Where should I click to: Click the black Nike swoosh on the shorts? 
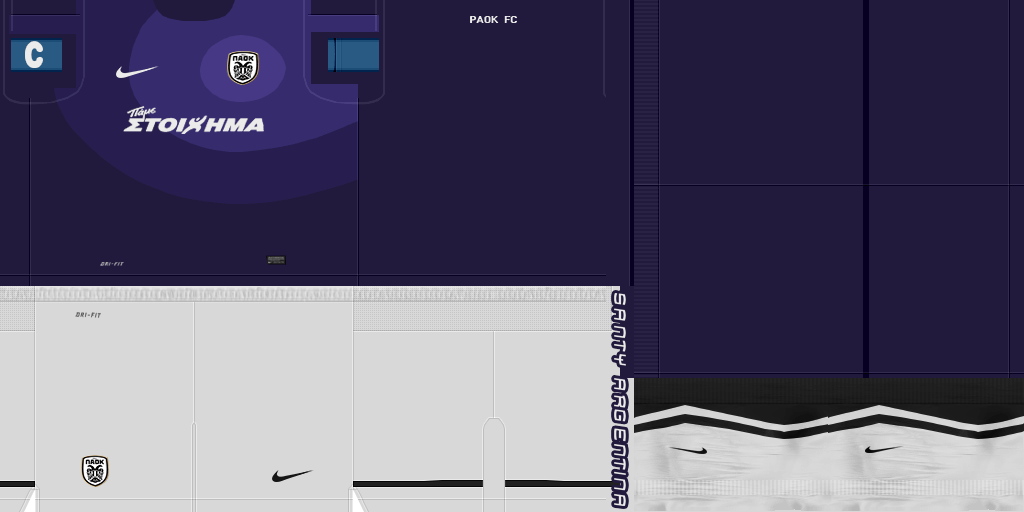(x=291, y=476)
